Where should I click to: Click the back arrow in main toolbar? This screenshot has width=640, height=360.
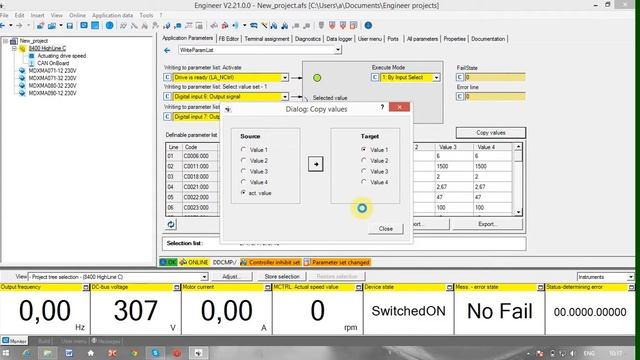3,26
